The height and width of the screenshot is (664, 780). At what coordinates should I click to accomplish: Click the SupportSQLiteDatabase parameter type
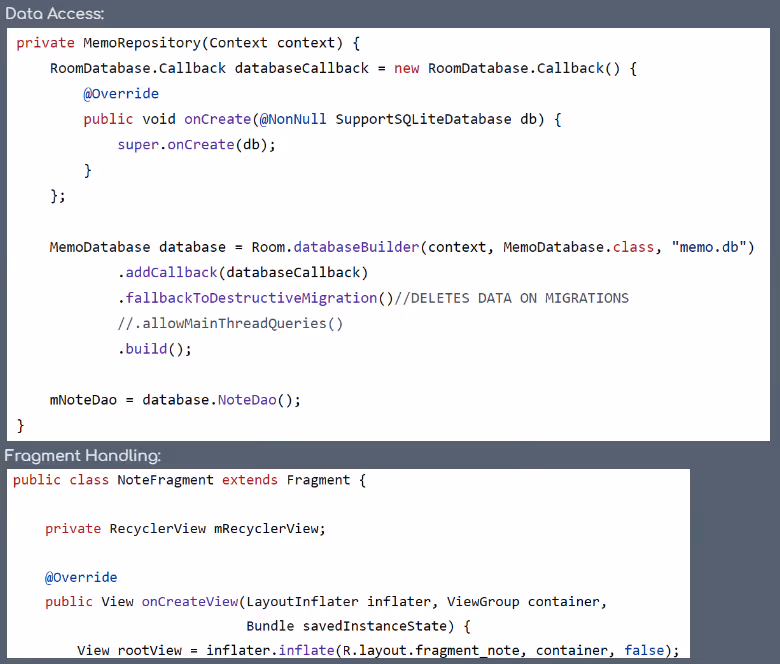coord(424,119)
